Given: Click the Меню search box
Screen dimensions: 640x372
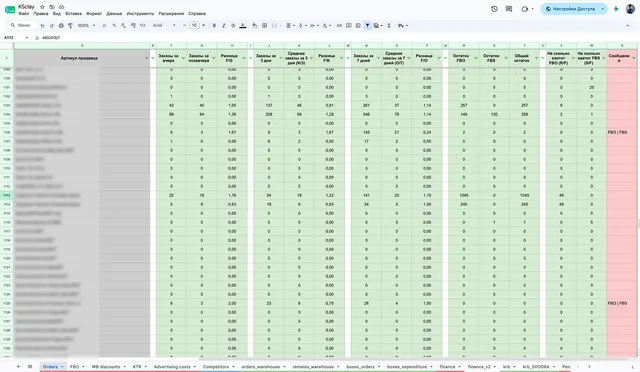Looking at the screenshot, I should pyautogui.click(x=22, y=25).
